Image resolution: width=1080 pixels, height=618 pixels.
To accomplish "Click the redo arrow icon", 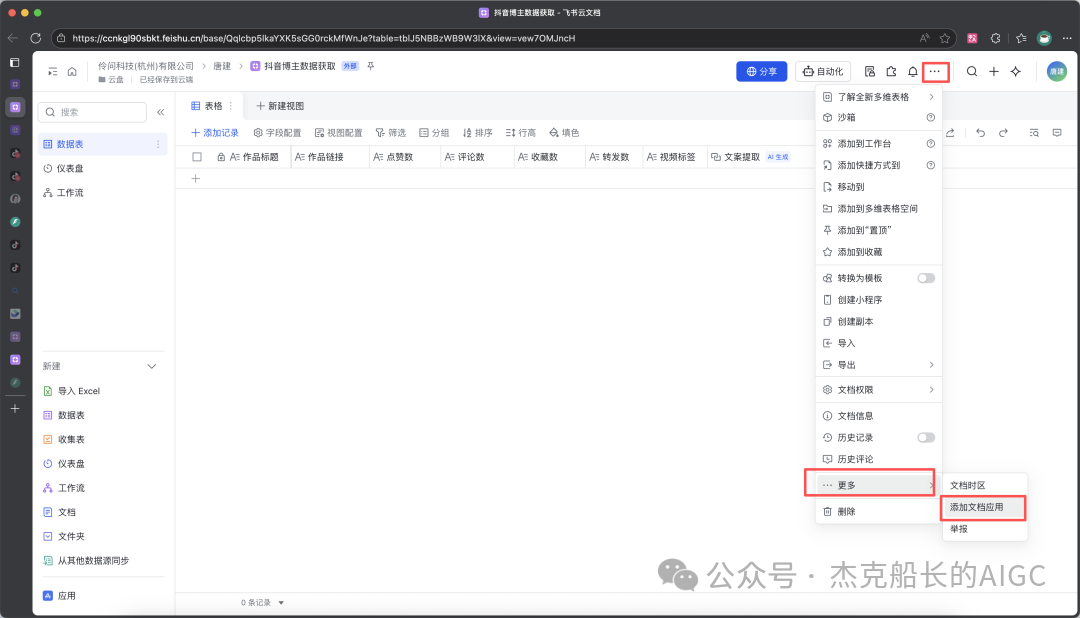I will [x=1003, y=133].
